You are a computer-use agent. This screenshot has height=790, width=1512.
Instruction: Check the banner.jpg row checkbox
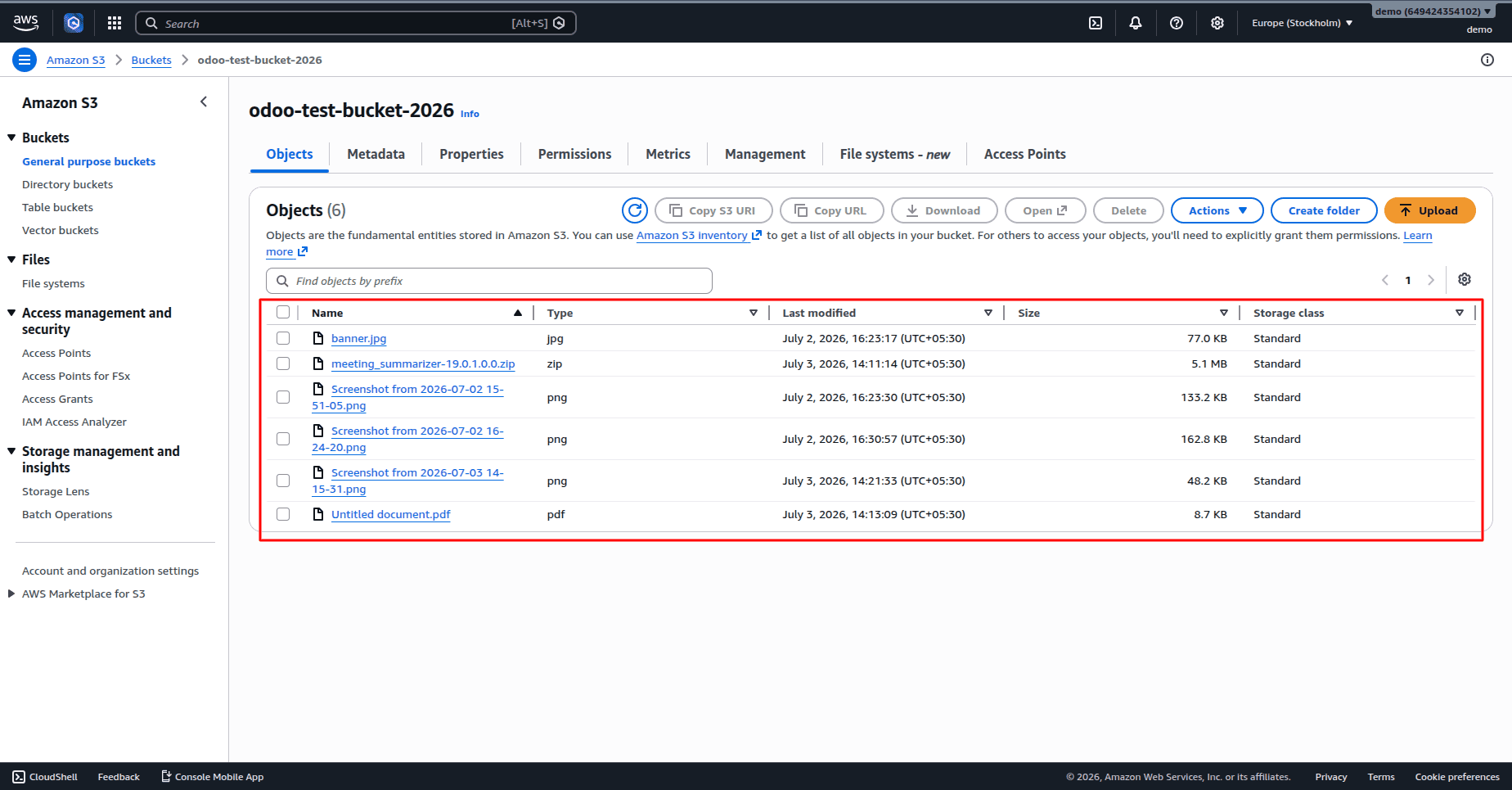283,338
